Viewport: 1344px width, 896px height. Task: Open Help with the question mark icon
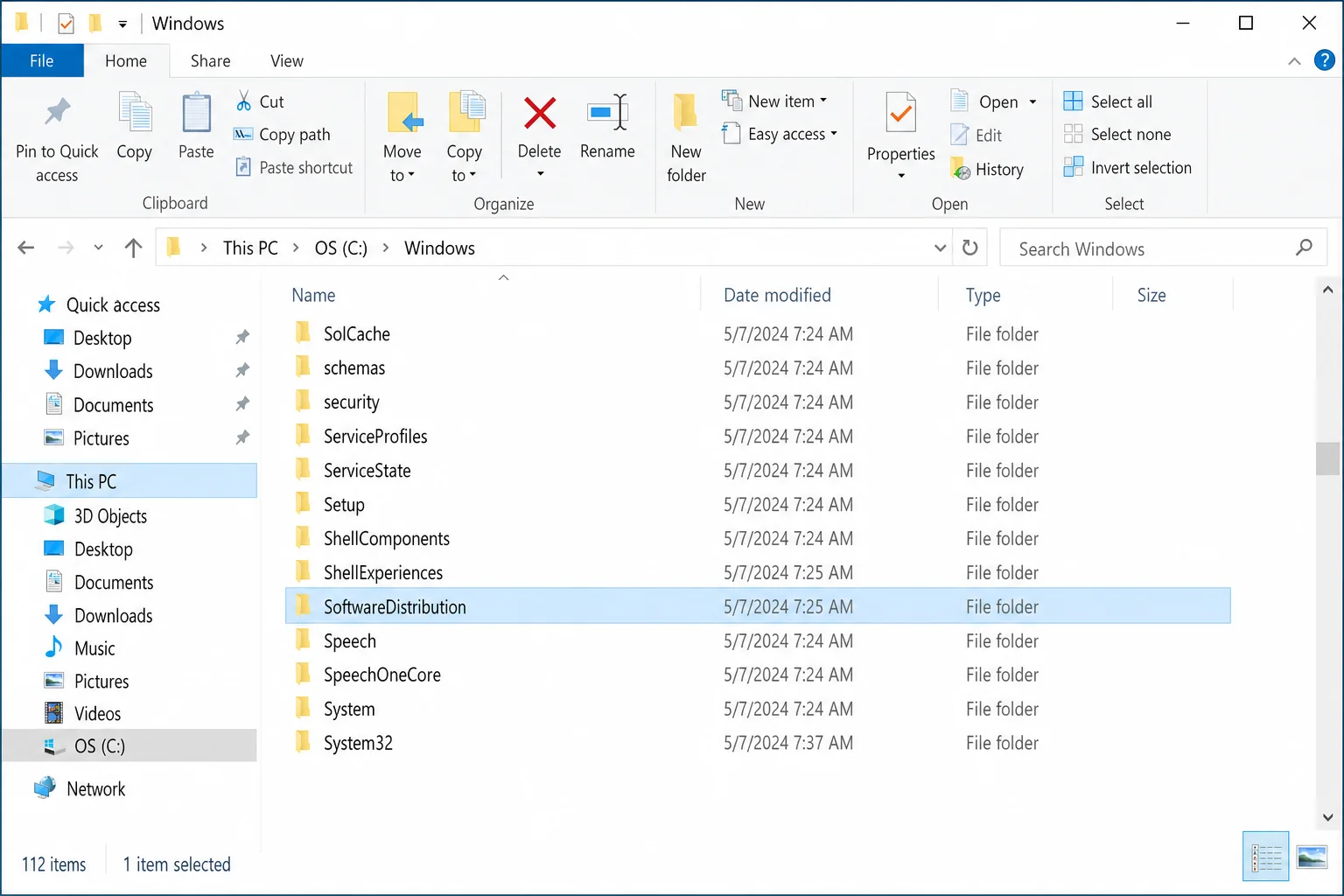click(x=1325, y=60)
